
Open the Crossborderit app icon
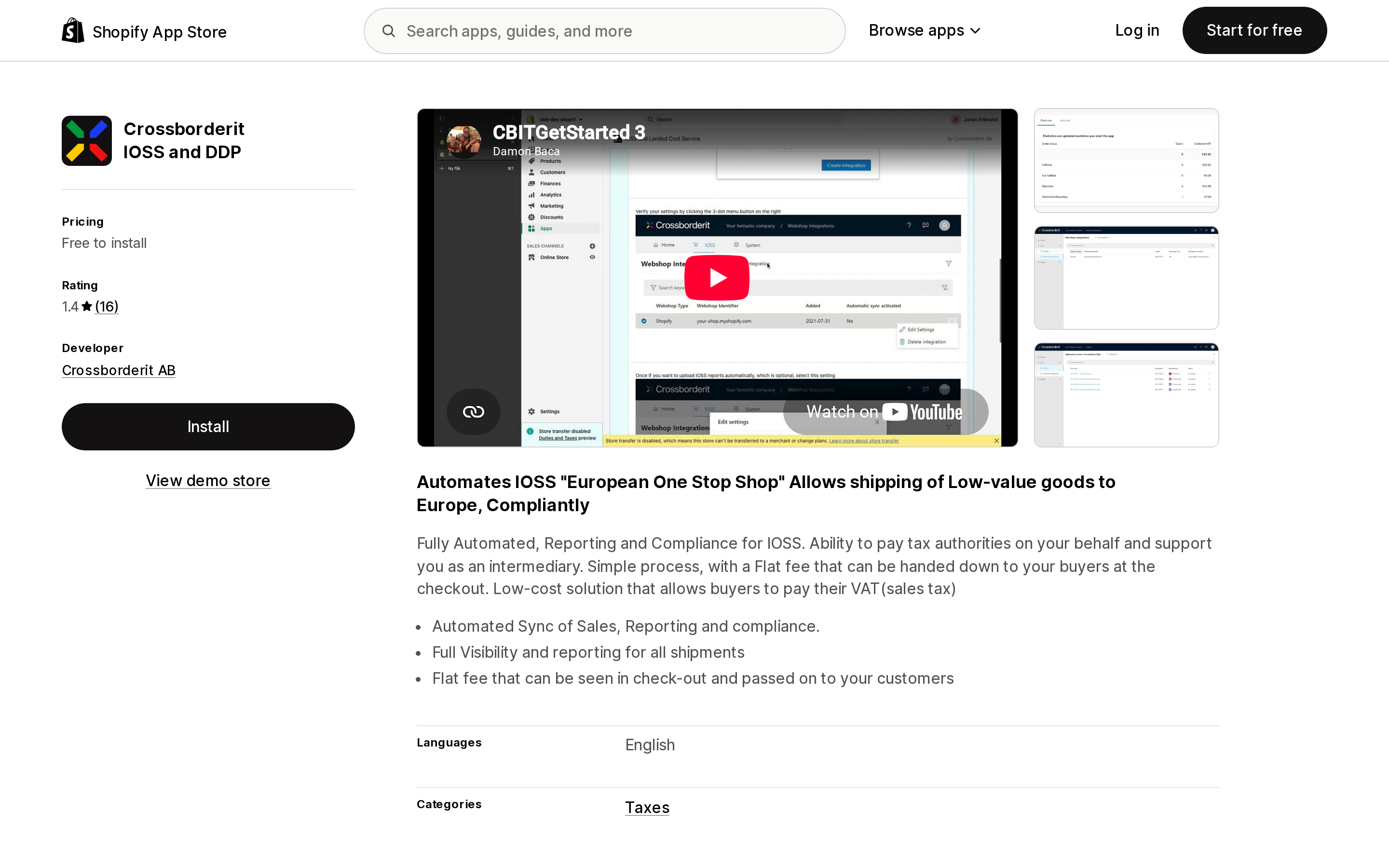[87, 141]
